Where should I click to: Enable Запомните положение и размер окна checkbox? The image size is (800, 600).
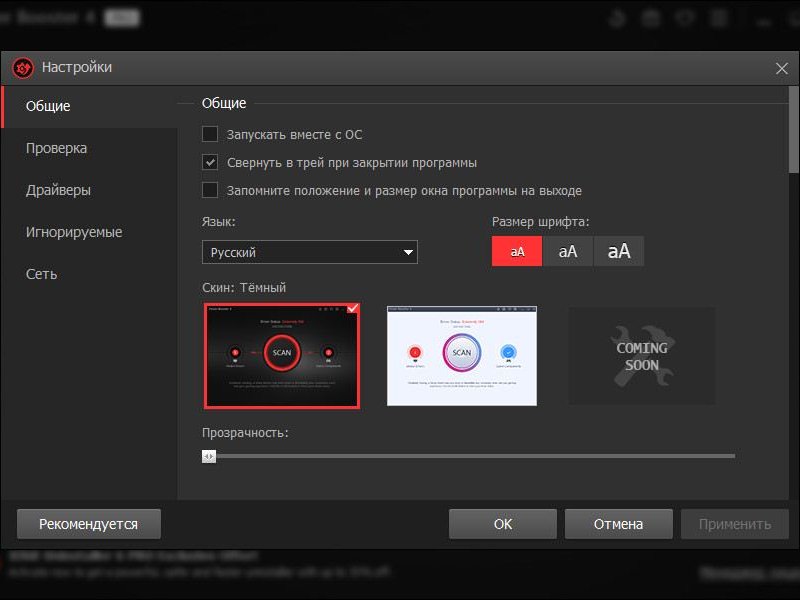click(x=210, y=190)
